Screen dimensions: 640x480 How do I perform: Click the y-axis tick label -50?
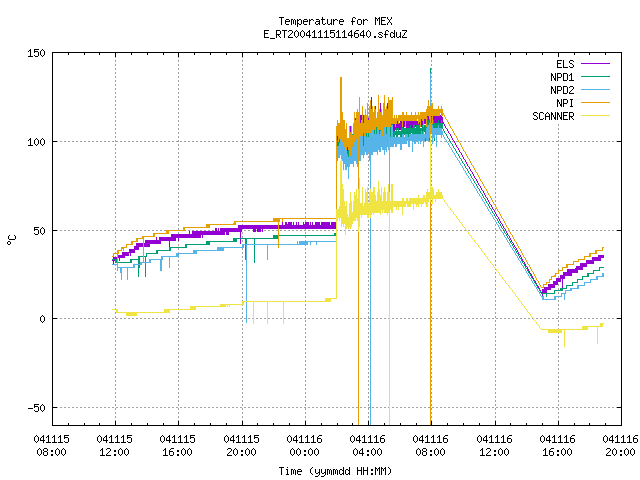[36, 408]
